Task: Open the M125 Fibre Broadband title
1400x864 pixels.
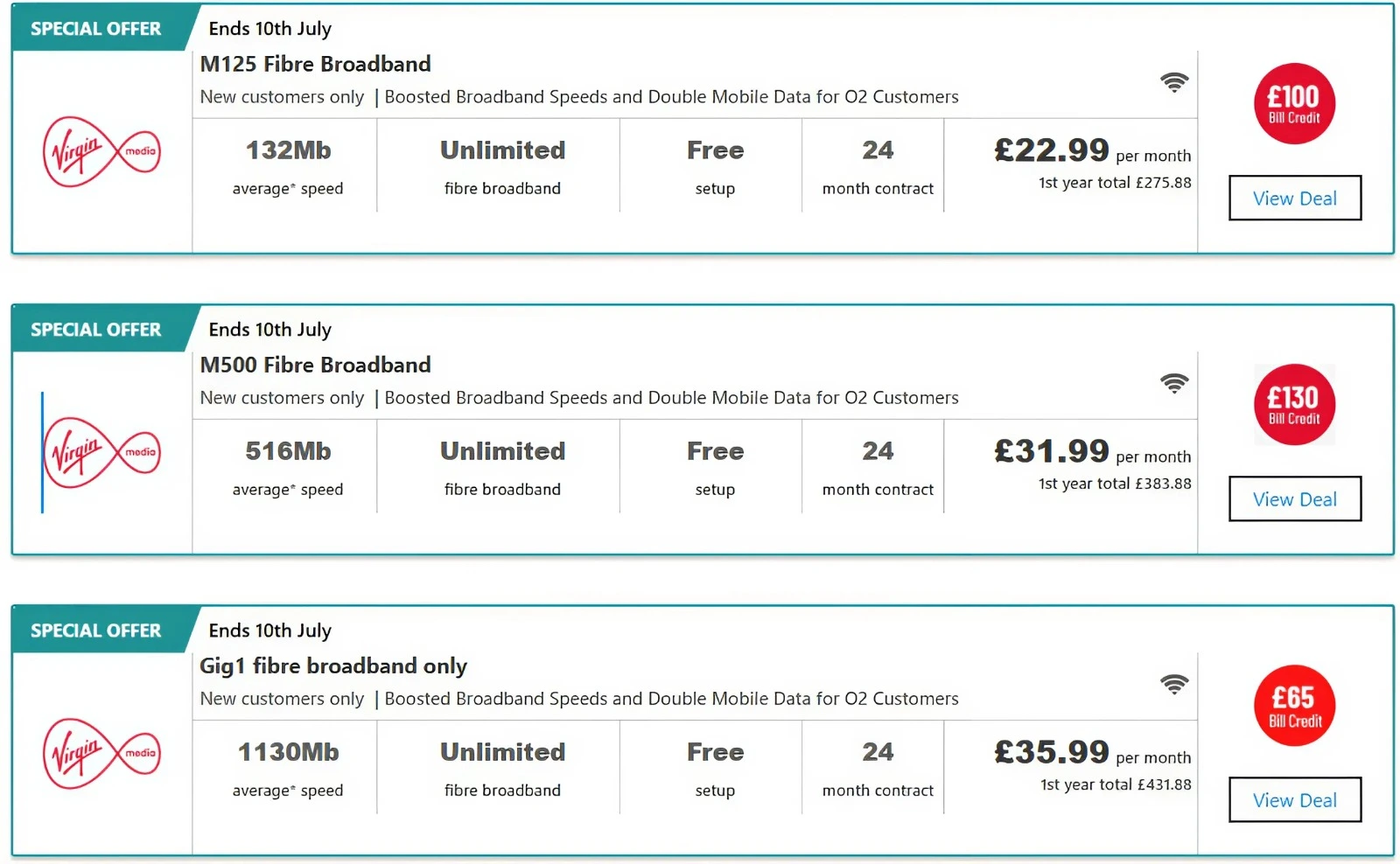Action: coord(315,64)
